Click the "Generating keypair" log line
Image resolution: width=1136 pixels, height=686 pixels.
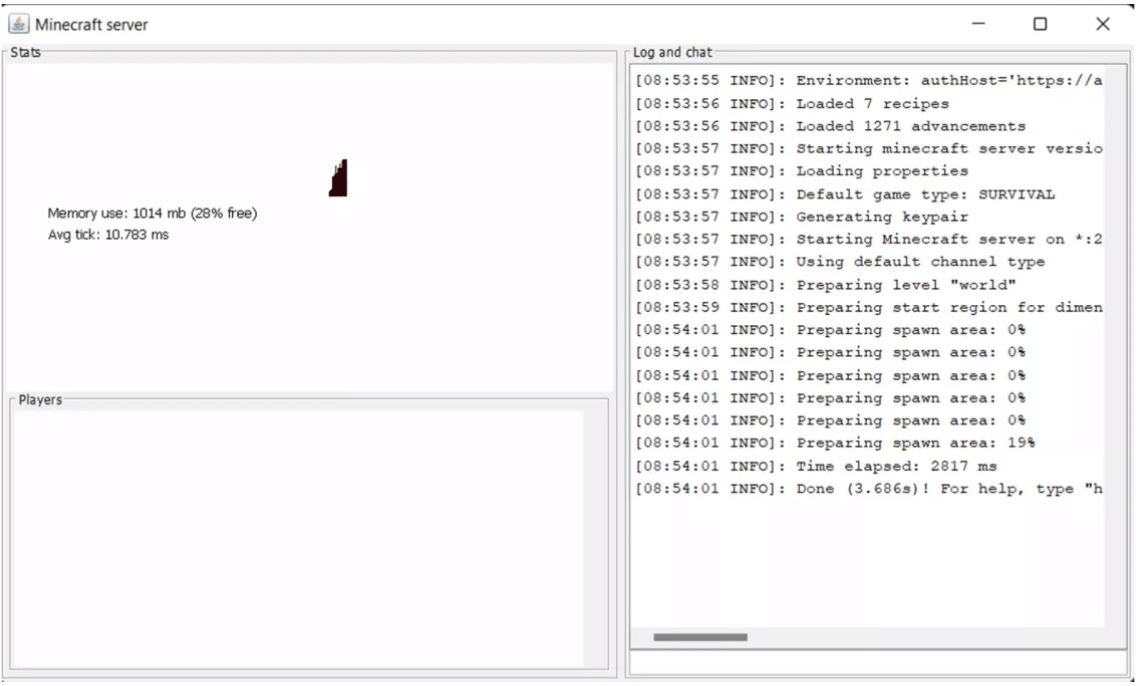click(802, 217)
